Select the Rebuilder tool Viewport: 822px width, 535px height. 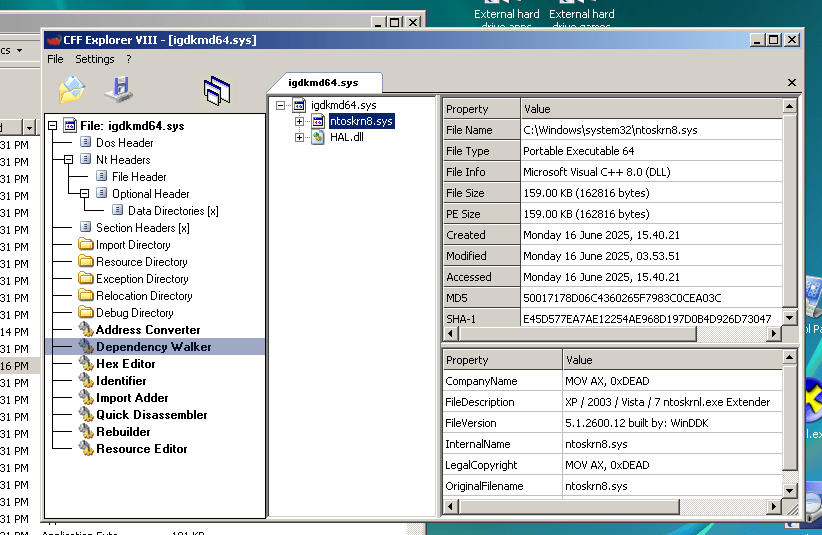(122, 432)
